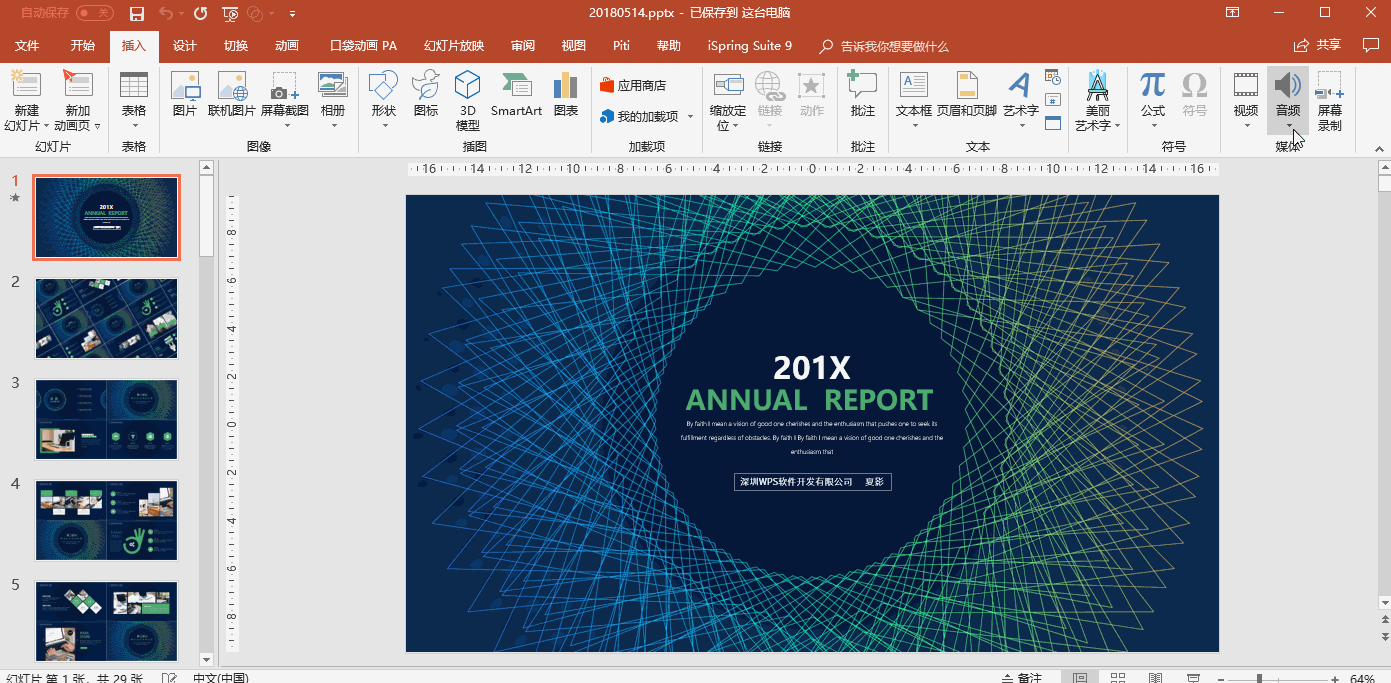Insert an Equation (公式) icon
1391x683 pixels.
click(x=1153, y=84)
